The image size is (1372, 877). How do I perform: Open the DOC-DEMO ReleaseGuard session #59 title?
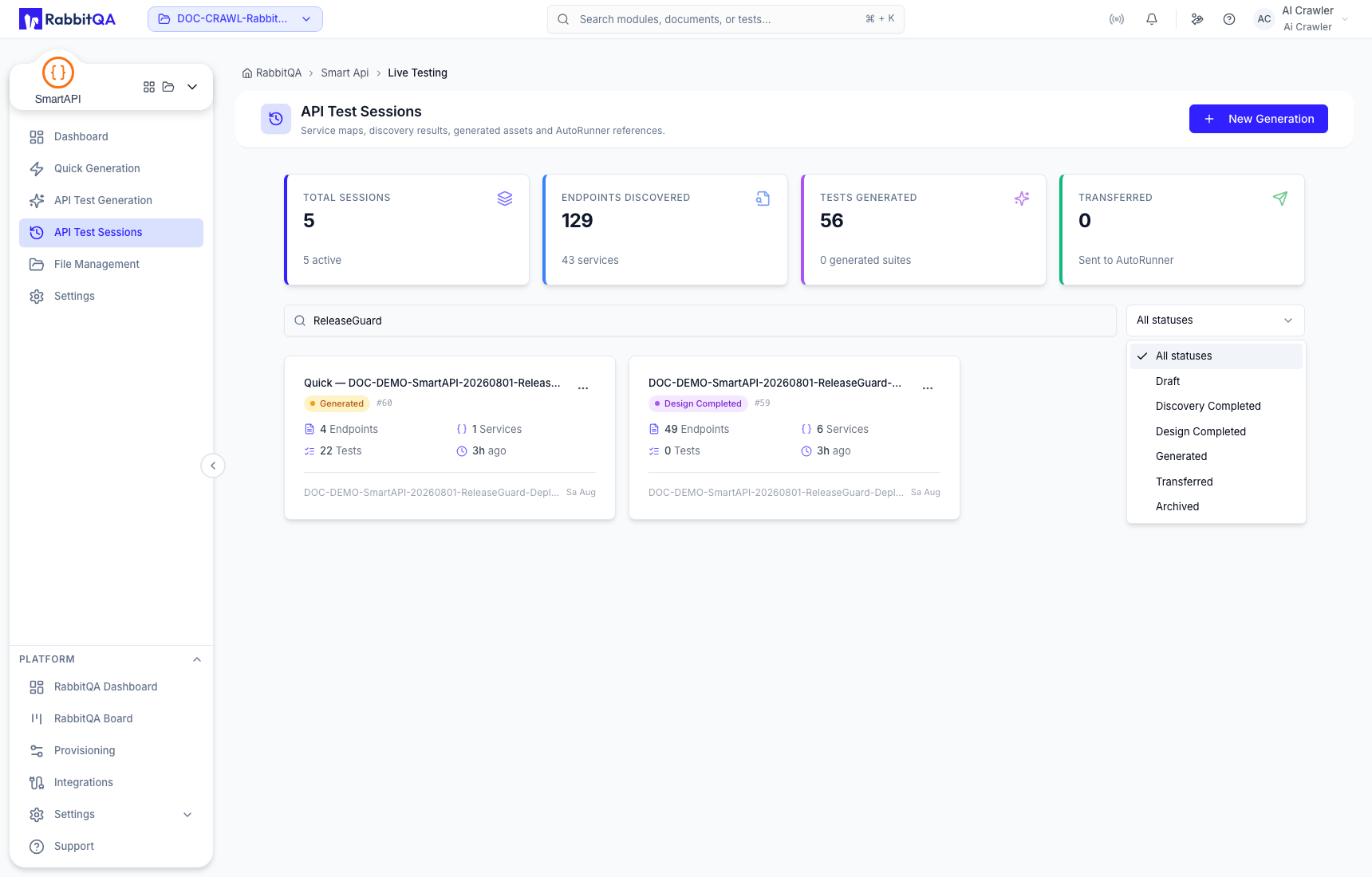click(775, 383)
